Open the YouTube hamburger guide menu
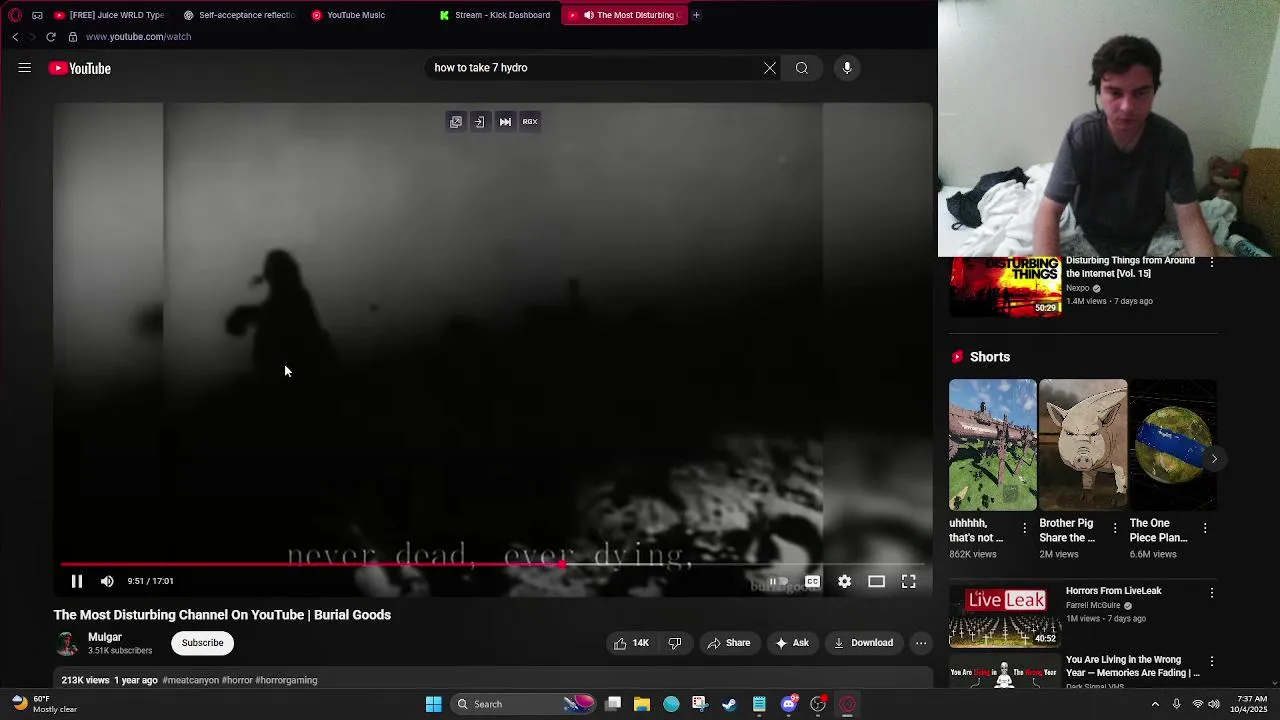This screenshot has height=720, width=1280. point(25,68)
